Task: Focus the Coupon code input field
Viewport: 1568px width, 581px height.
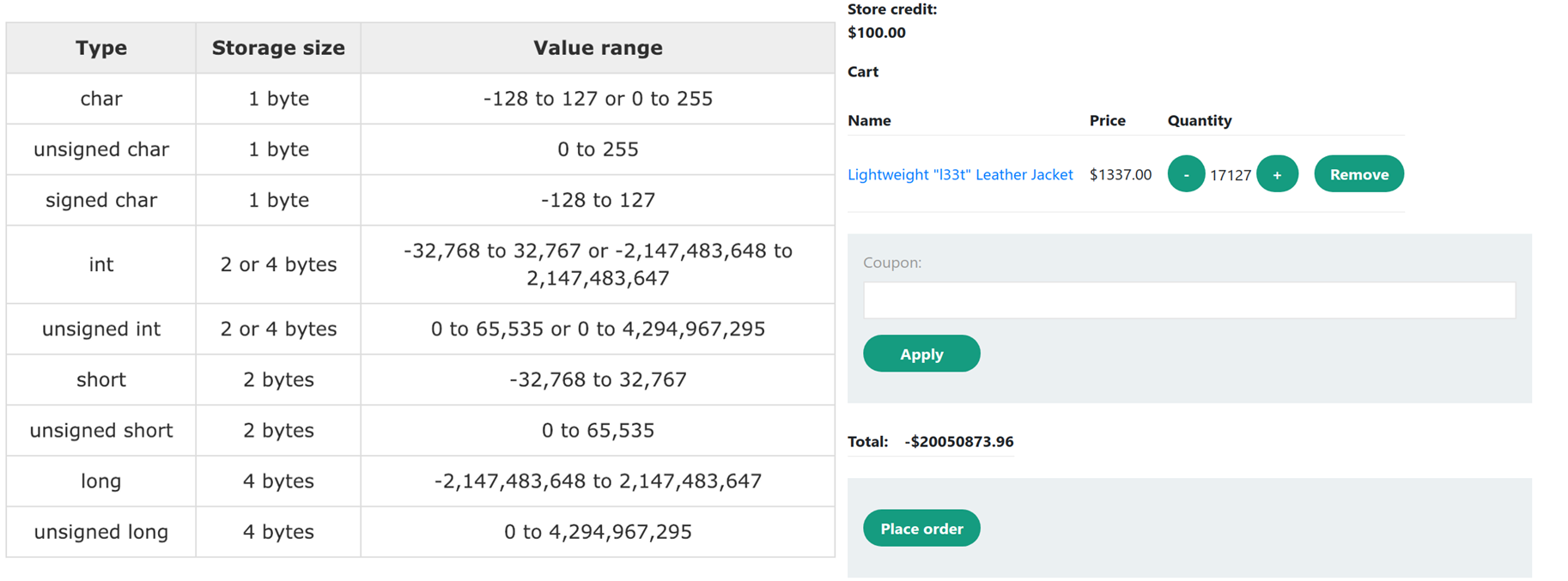Action: (1188, 300)
